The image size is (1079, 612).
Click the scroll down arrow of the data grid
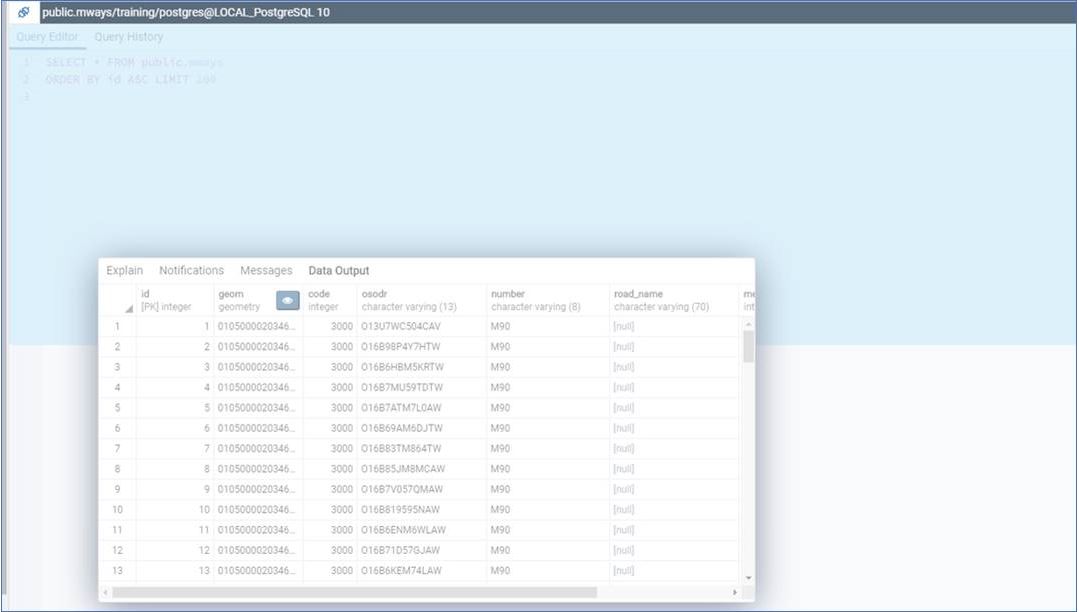click(x=749, y=578)
